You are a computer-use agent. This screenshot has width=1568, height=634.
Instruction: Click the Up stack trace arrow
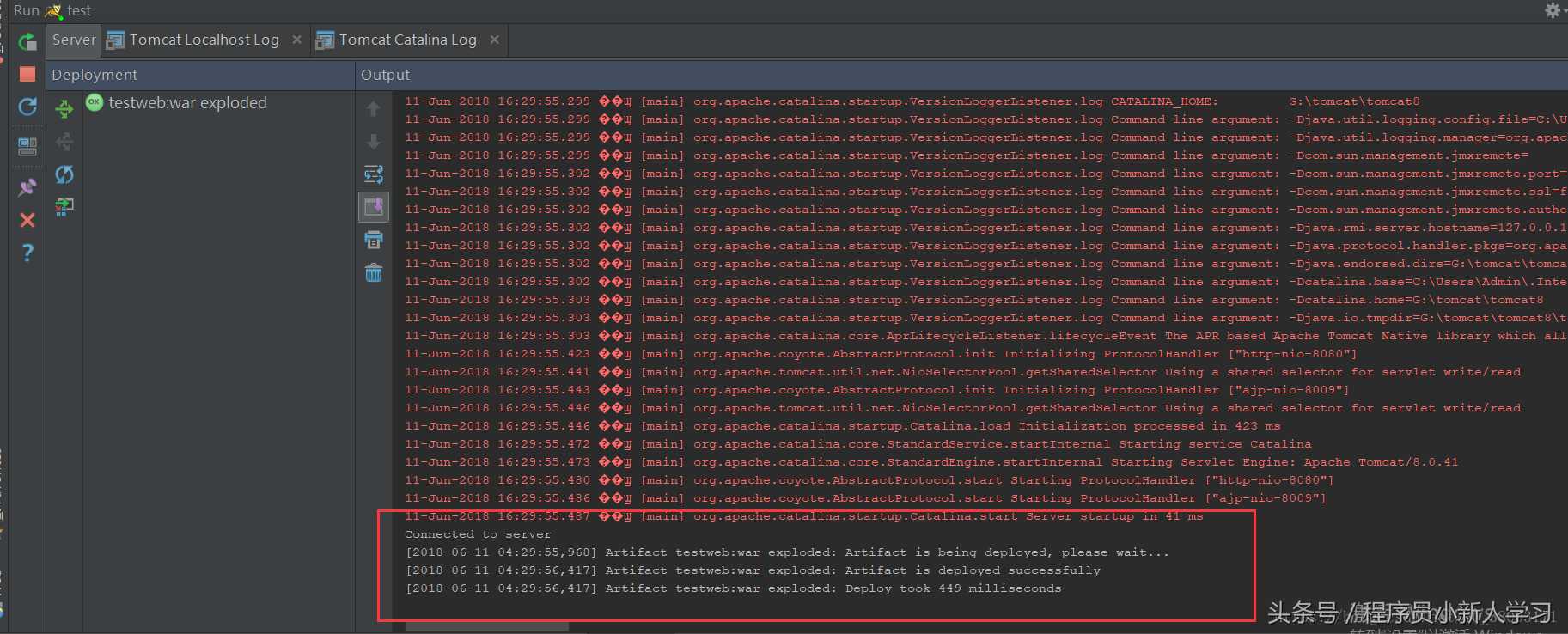[x=373, y=109]
